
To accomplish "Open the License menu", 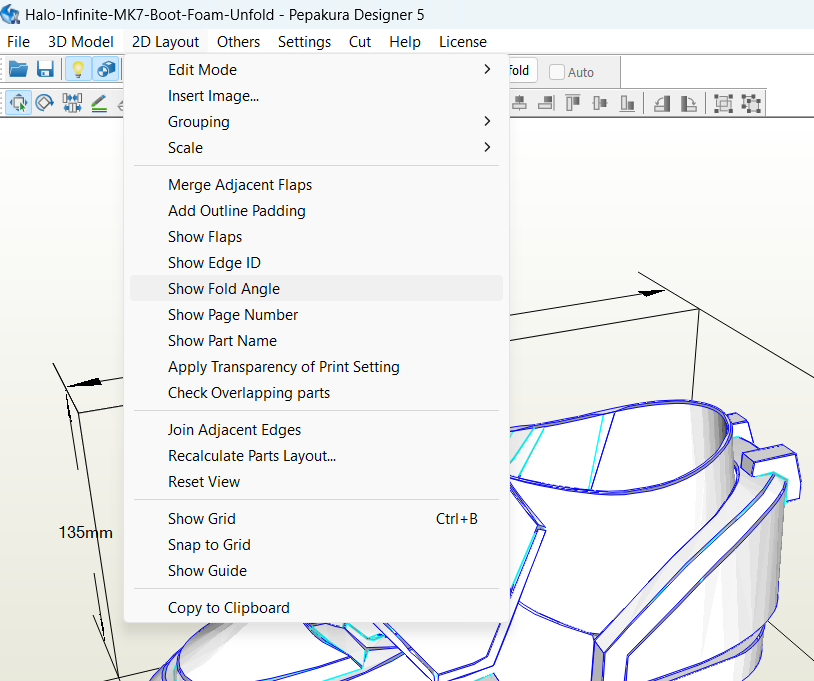I will click(463, 42).
